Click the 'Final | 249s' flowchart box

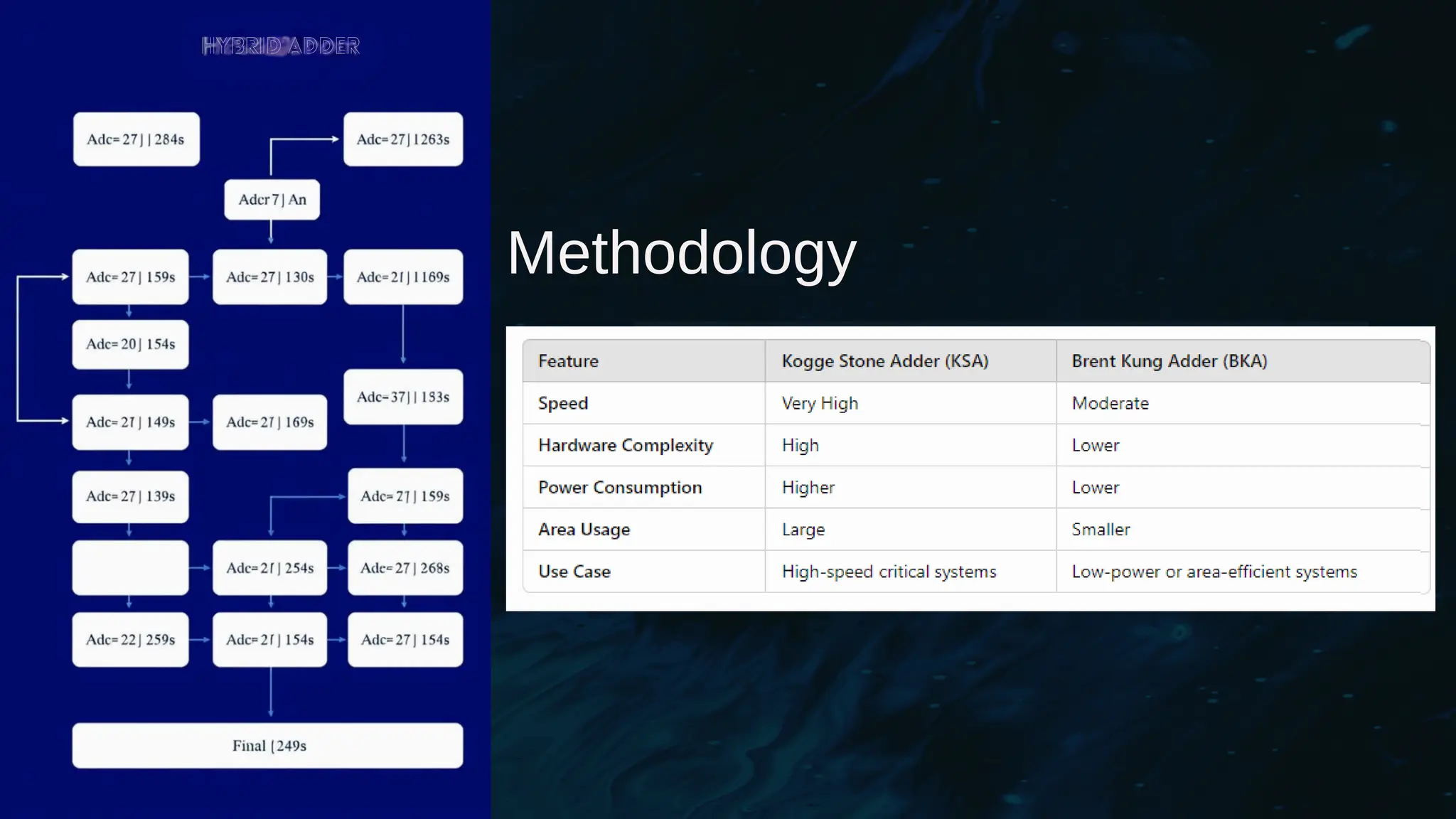268,746
